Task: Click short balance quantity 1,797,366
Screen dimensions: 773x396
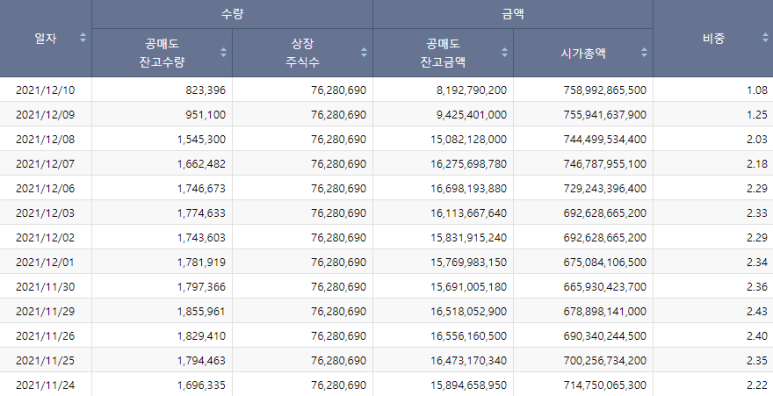Action: [202, 287]
